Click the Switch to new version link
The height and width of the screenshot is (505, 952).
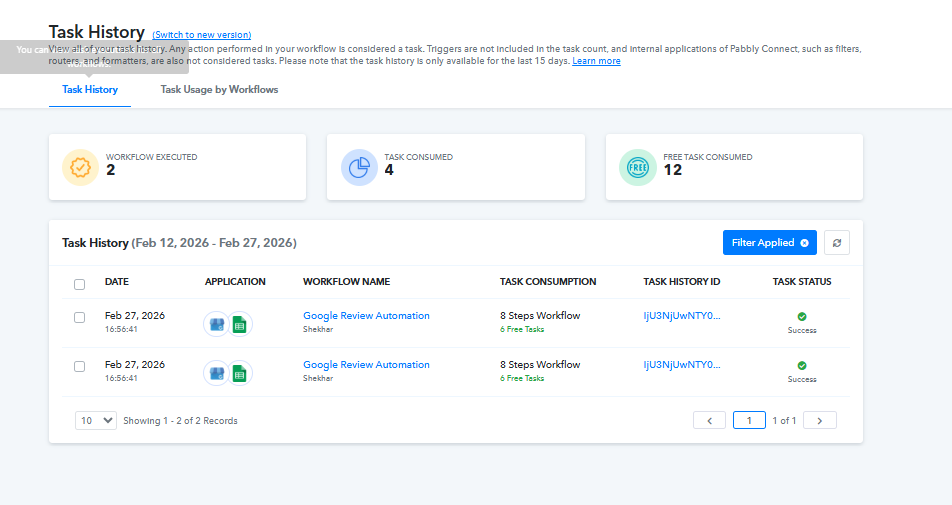(x=202, y=35)
